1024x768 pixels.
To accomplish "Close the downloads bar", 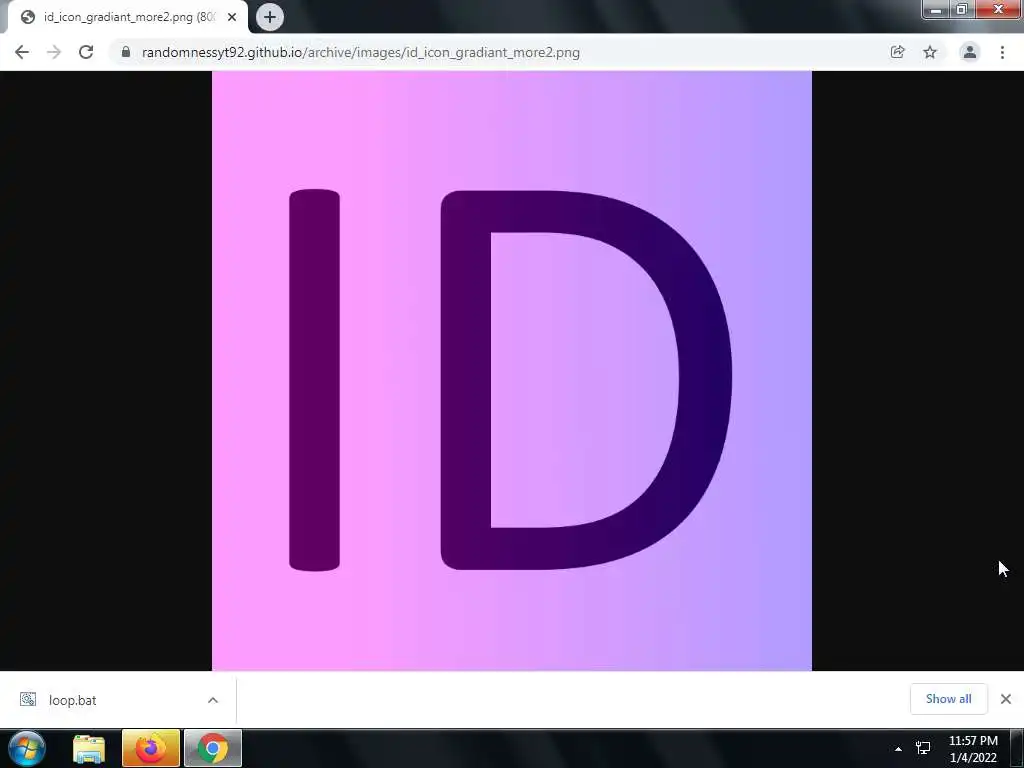I will [1006, 699].
